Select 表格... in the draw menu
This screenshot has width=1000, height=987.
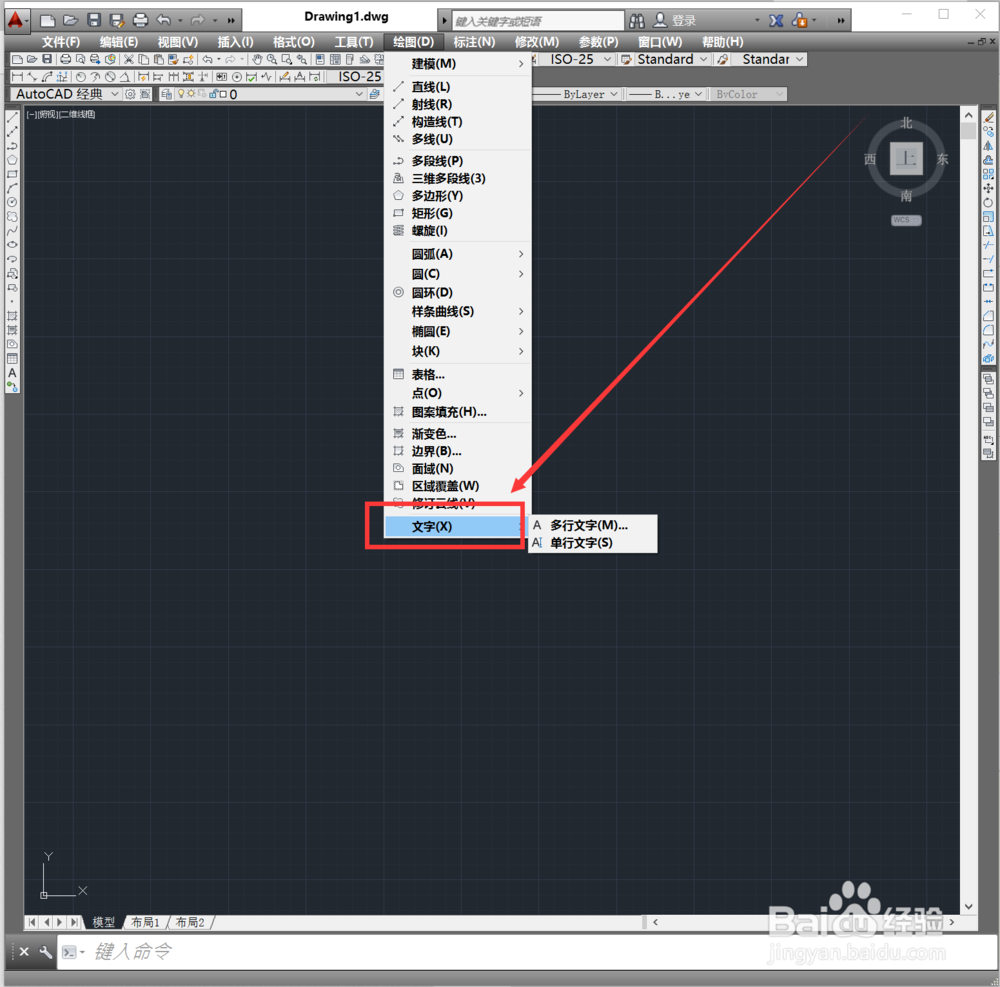tap(457, 374)
